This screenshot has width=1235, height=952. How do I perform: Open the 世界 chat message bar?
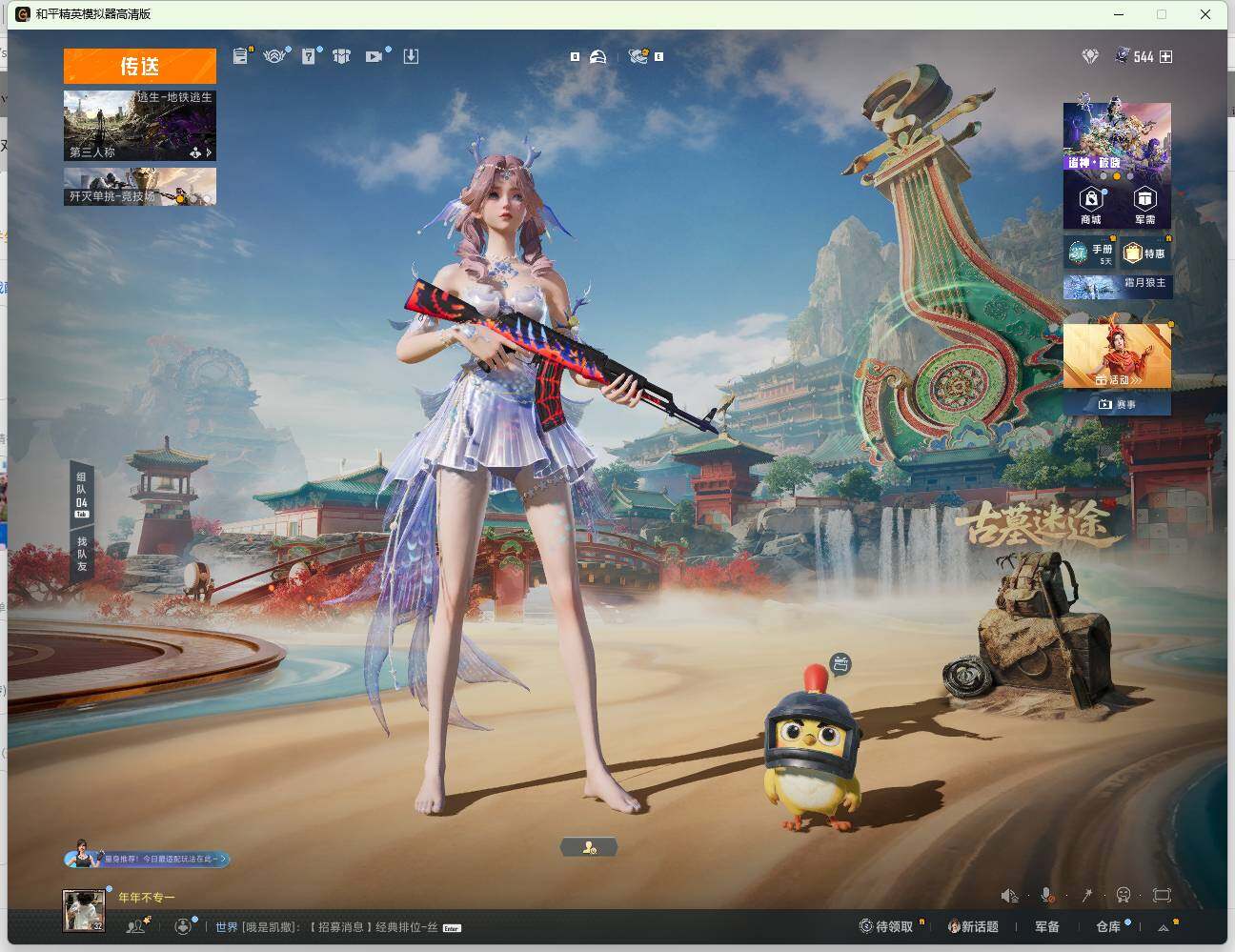coord(338,927)
